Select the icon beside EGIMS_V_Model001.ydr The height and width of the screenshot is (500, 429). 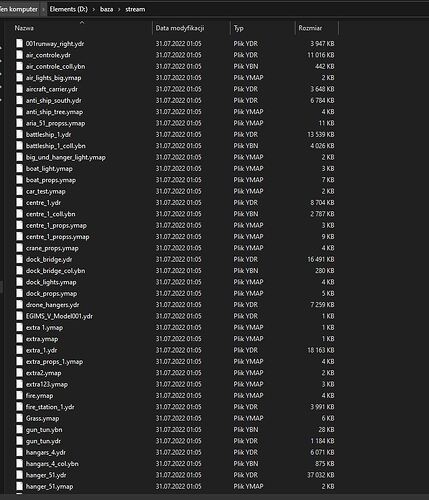pos(20,316)
